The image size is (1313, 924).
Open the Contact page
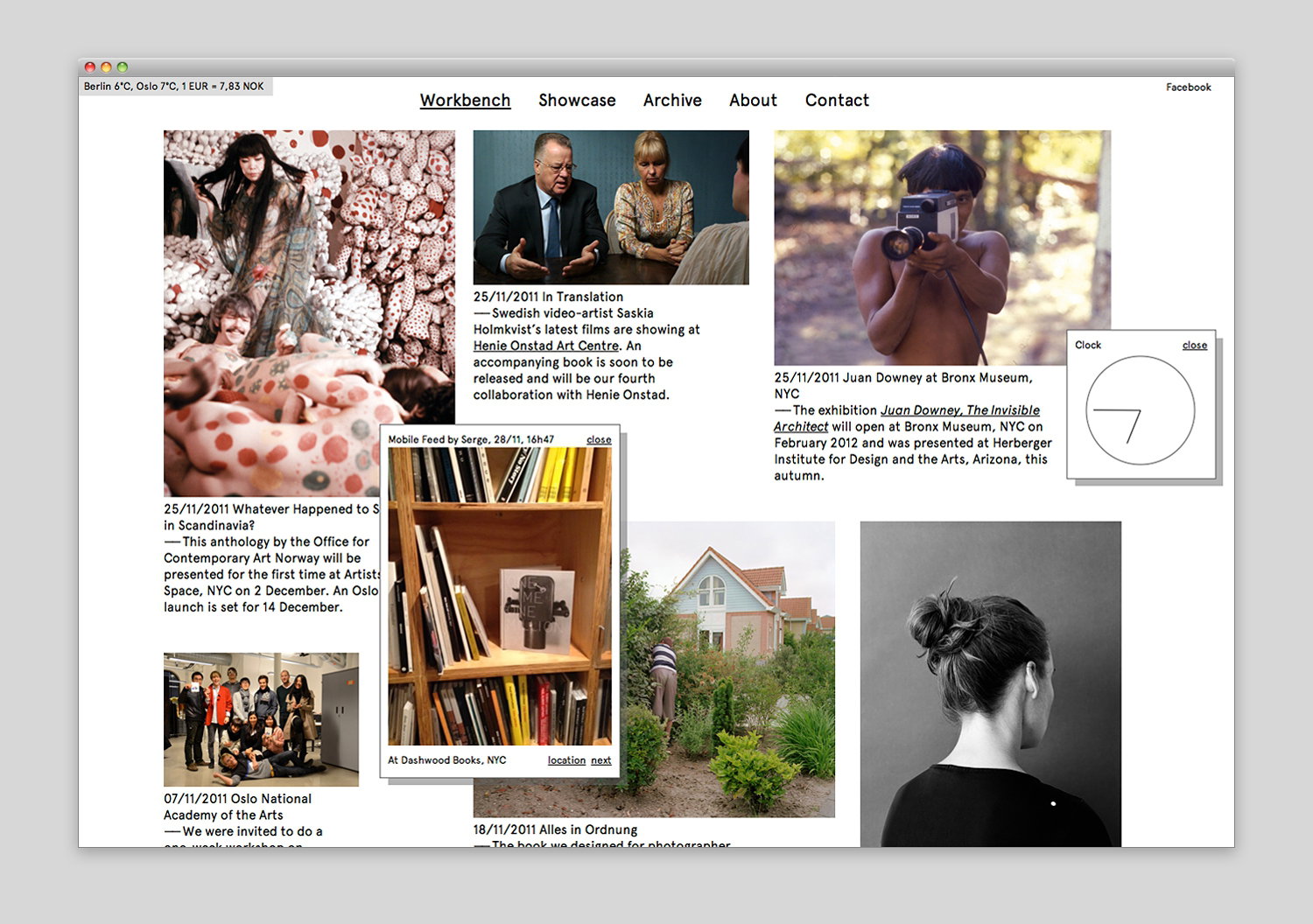[x=837, y=101]
